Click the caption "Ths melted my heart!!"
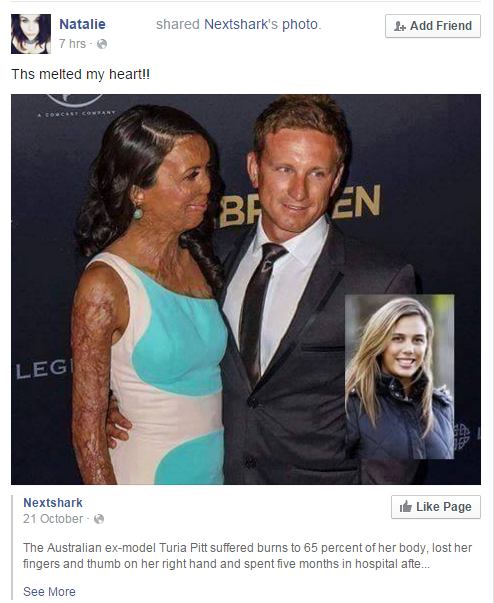Viewport: 494px width, 603px height. tap(80, 74)
